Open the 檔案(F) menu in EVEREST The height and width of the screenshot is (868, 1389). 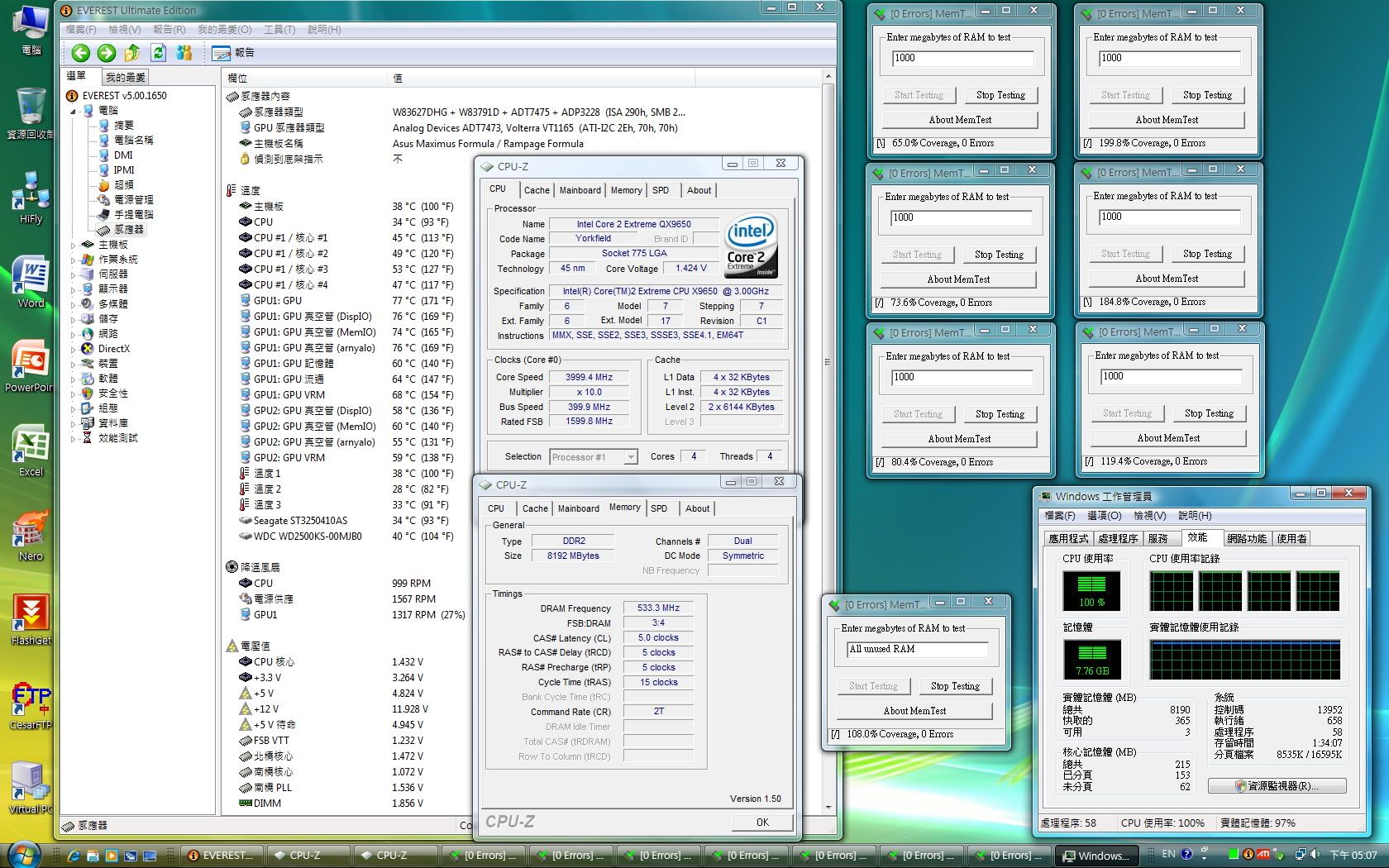(x=81, y=30)
